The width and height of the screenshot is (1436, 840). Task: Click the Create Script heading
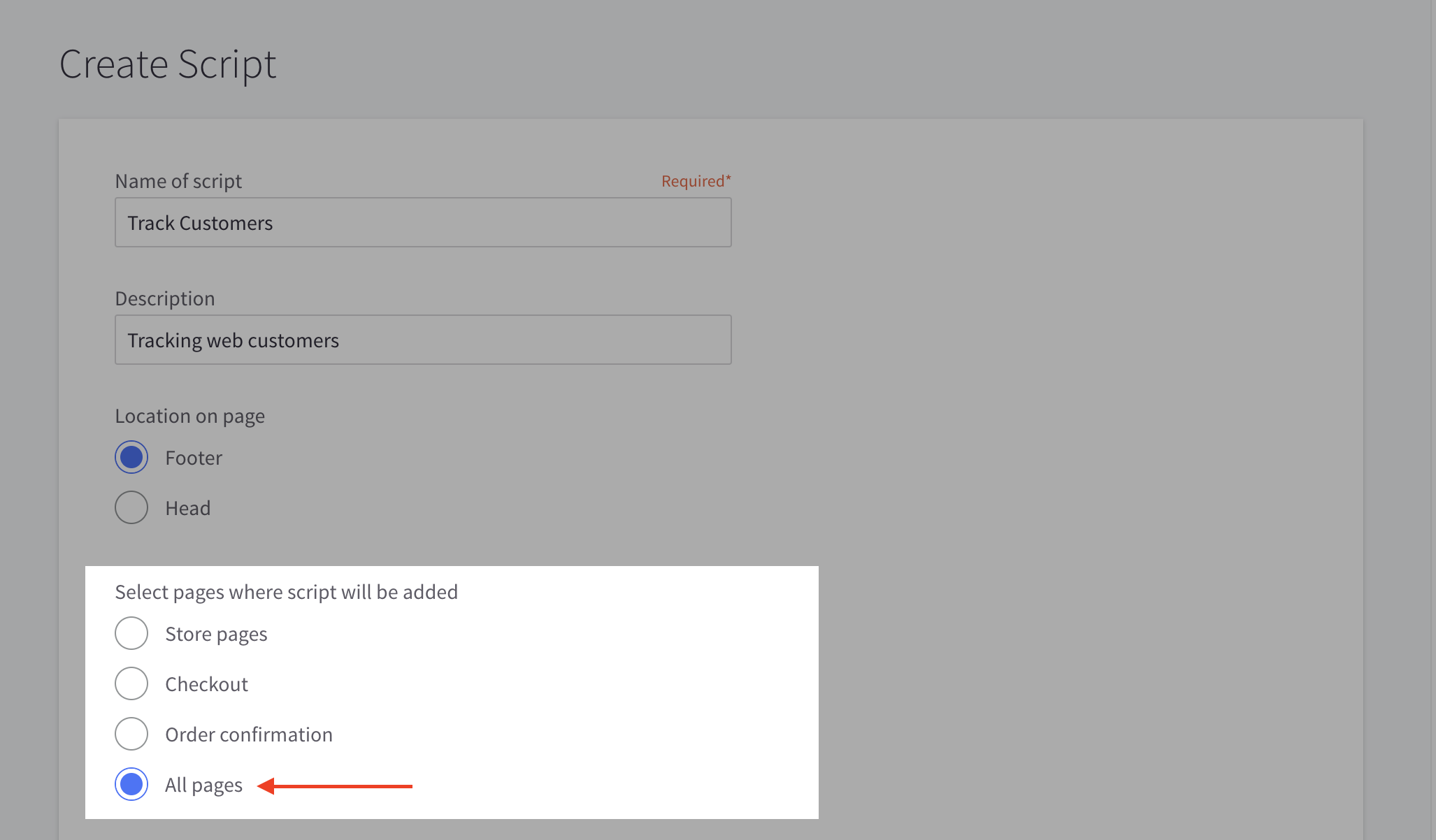click(x=168, y=64)
